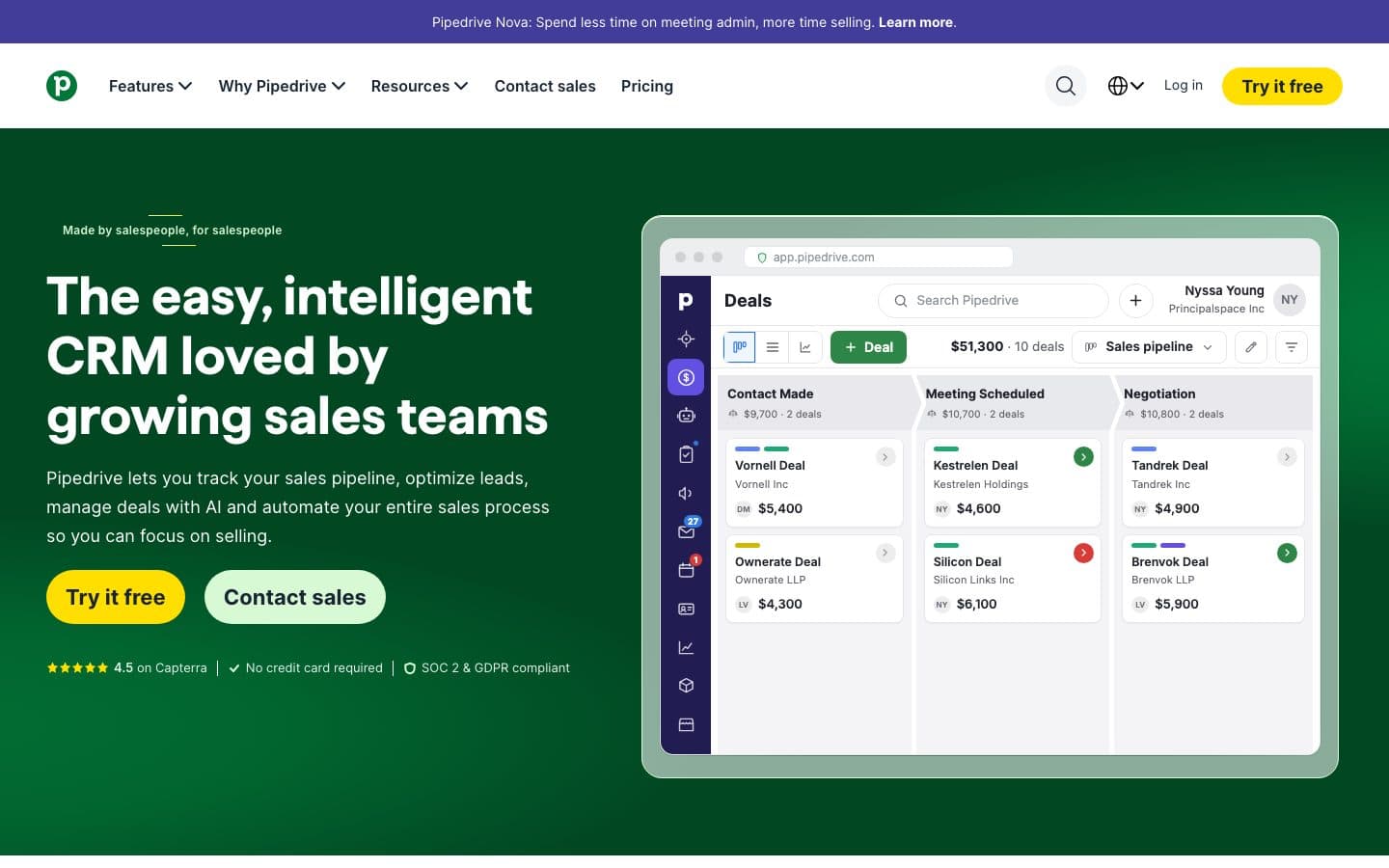The image size is (1389, 868).
Task: Open the AI assistant robot icon
Action: point(686,416)
